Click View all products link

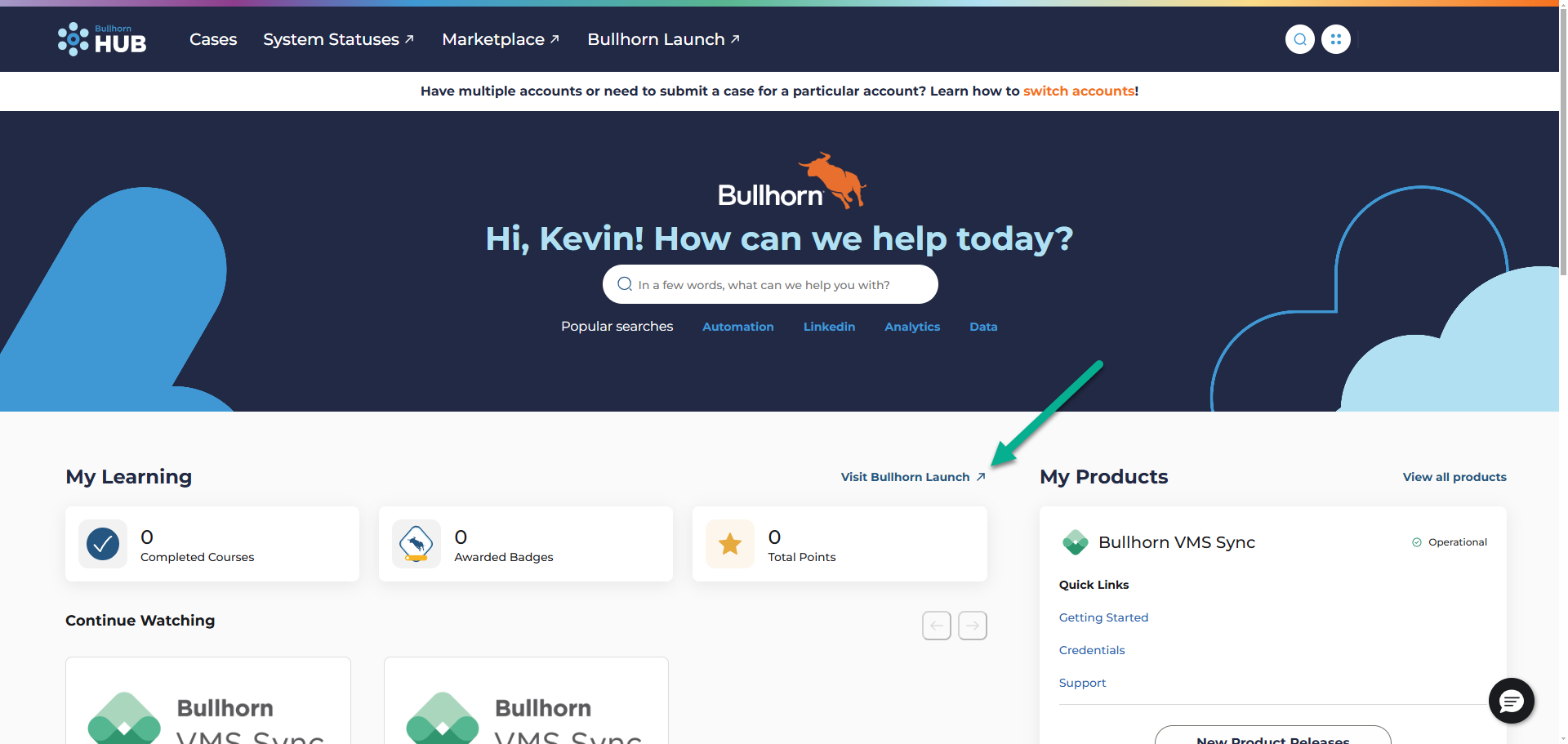point(1454,477)
